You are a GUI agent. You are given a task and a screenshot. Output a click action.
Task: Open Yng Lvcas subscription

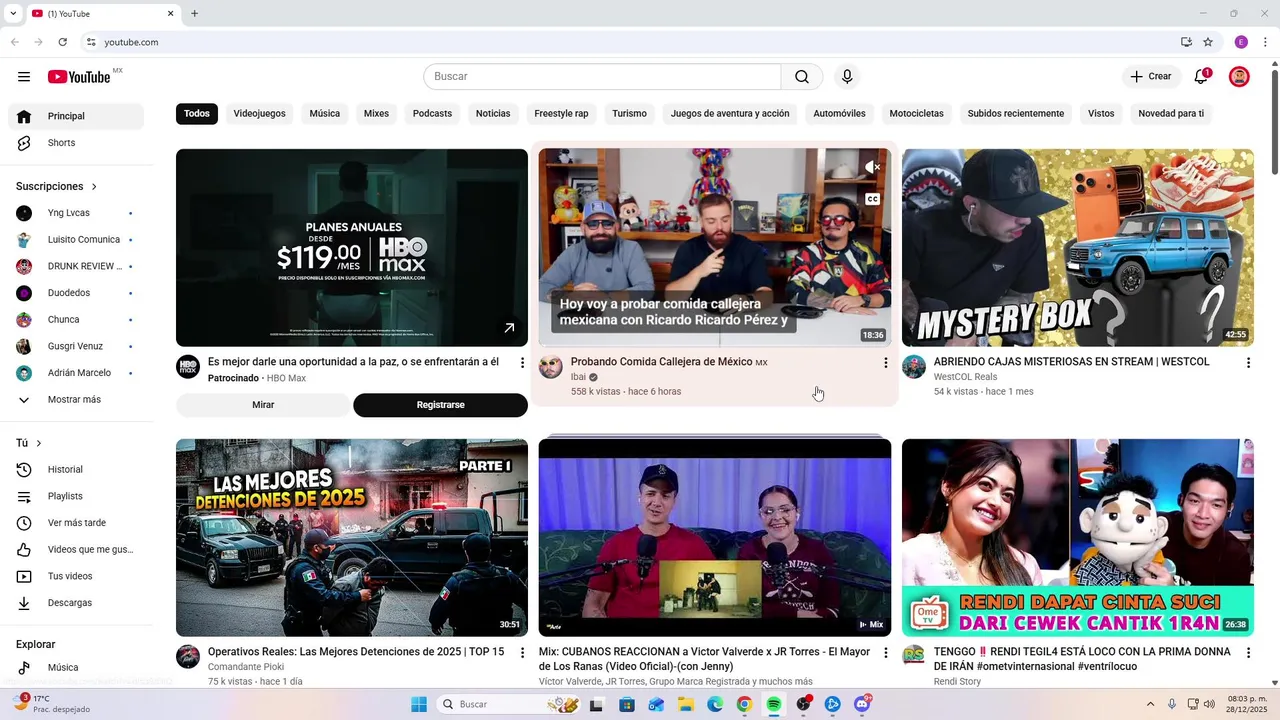(76, 213)
